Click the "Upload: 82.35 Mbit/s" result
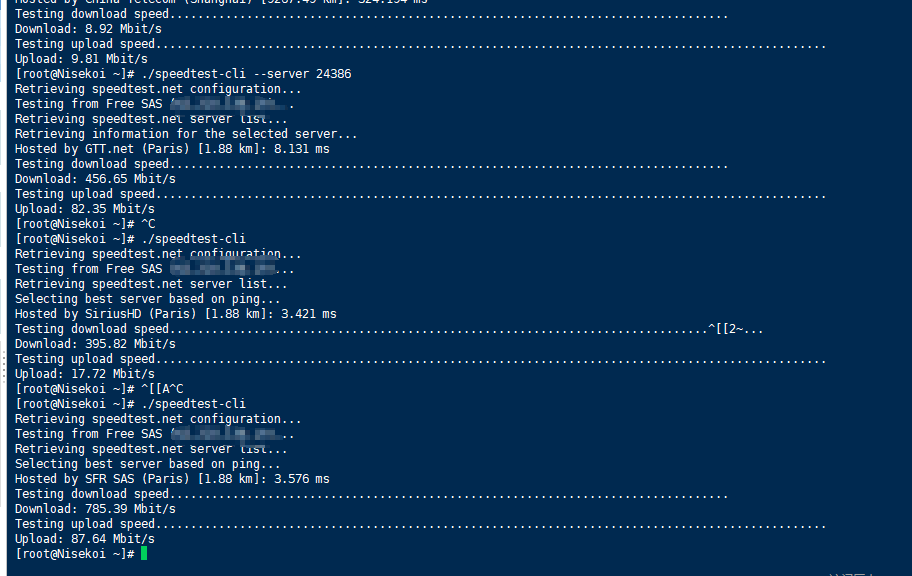 pyautogui.click(x=85, y=209)
